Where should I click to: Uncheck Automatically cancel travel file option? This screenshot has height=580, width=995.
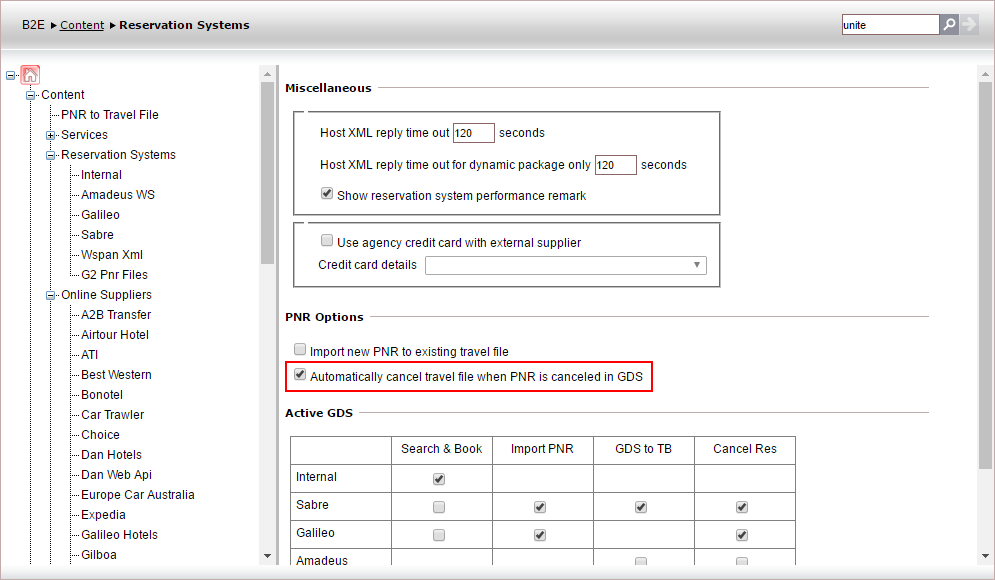point(300,376)
